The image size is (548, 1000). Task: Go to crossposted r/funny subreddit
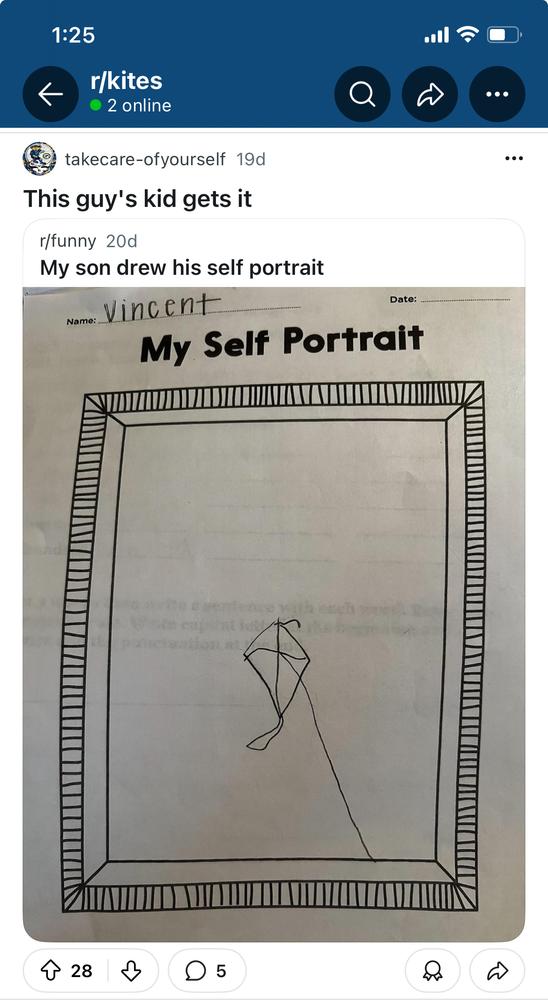coord(68,241)
